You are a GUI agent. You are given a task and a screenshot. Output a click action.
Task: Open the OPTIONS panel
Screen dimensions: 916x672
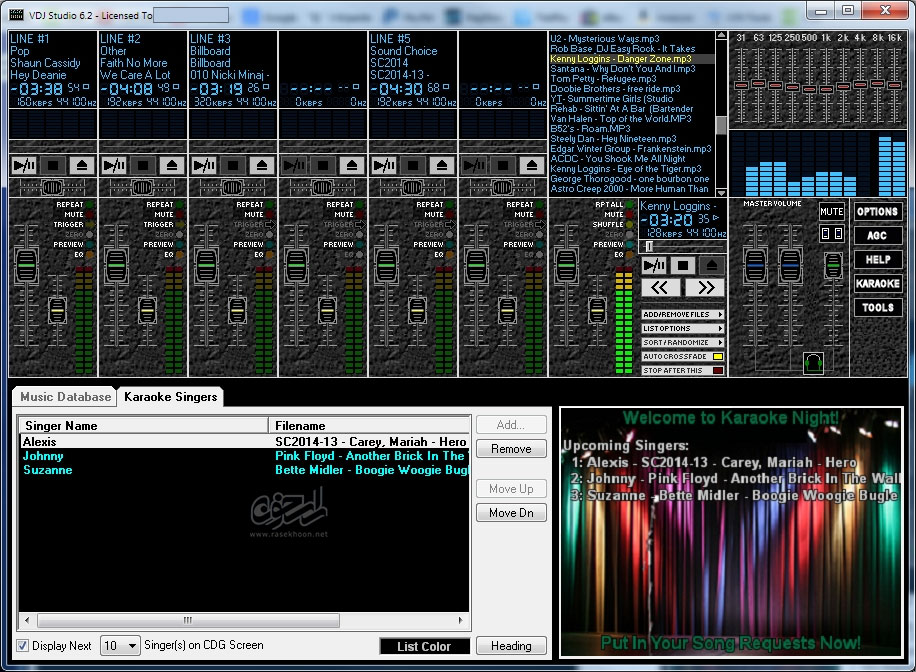pyautogui.click(x=877, y=212)
